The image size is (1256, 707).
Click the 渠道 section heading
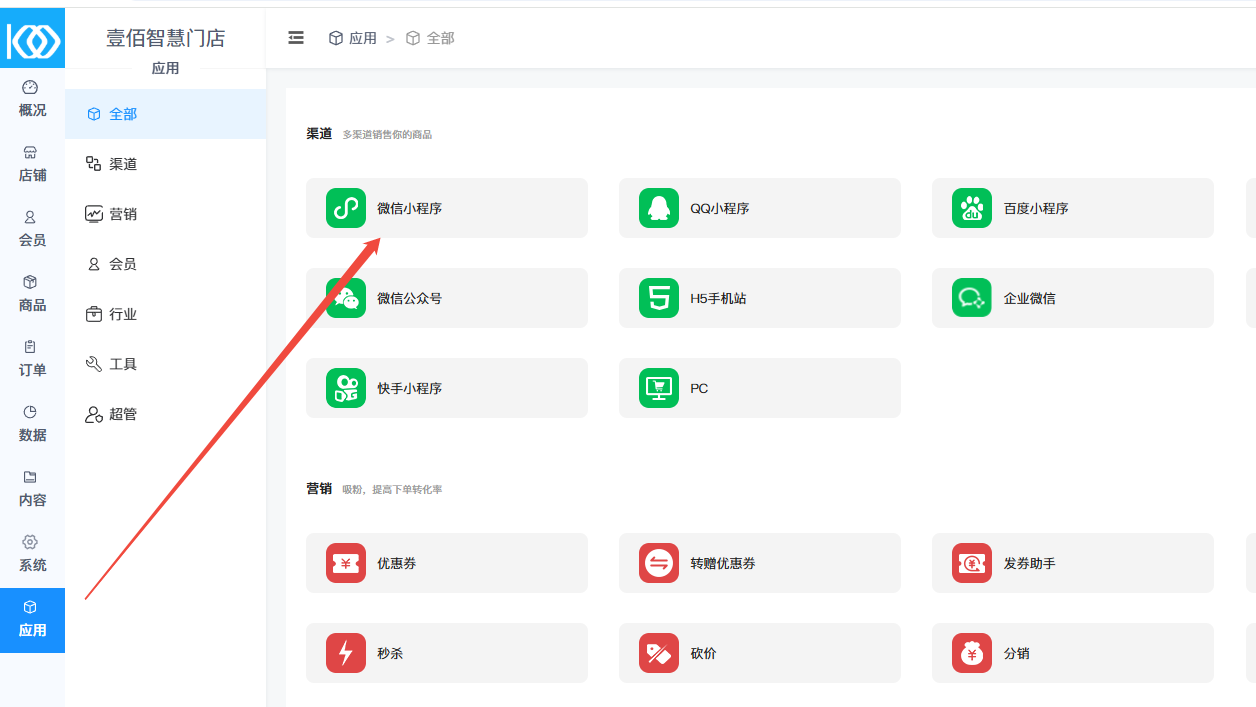click(319, 133)
